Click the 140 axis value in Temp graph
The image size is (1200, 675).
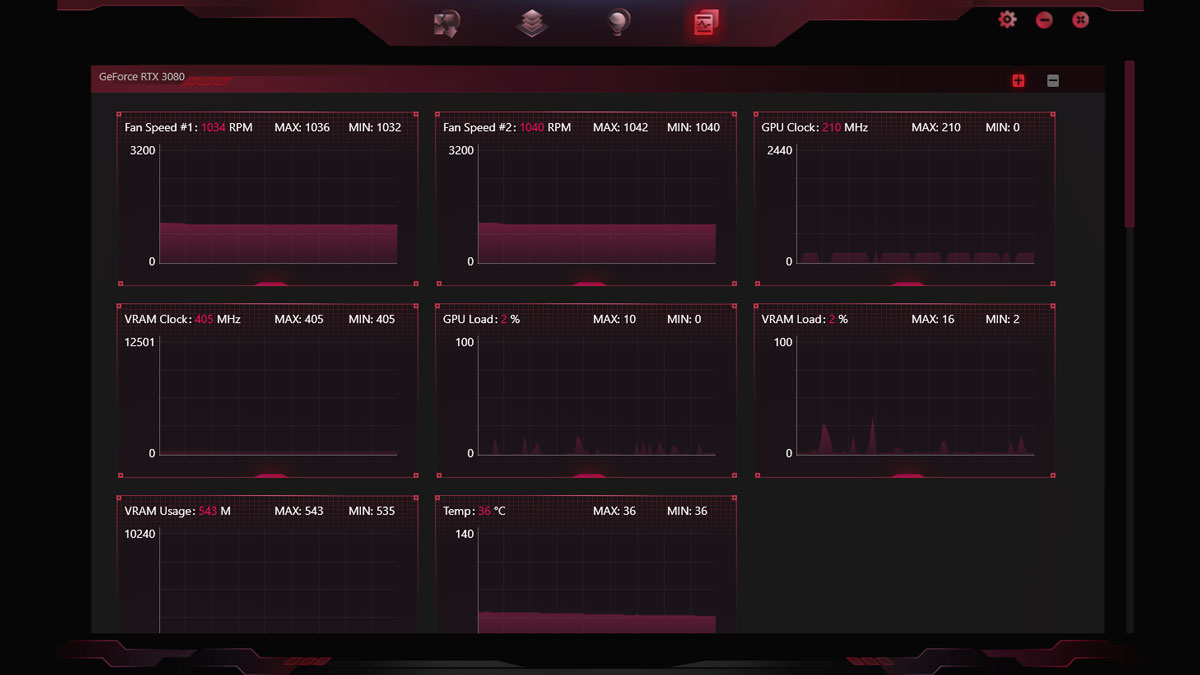click(465, 535)
